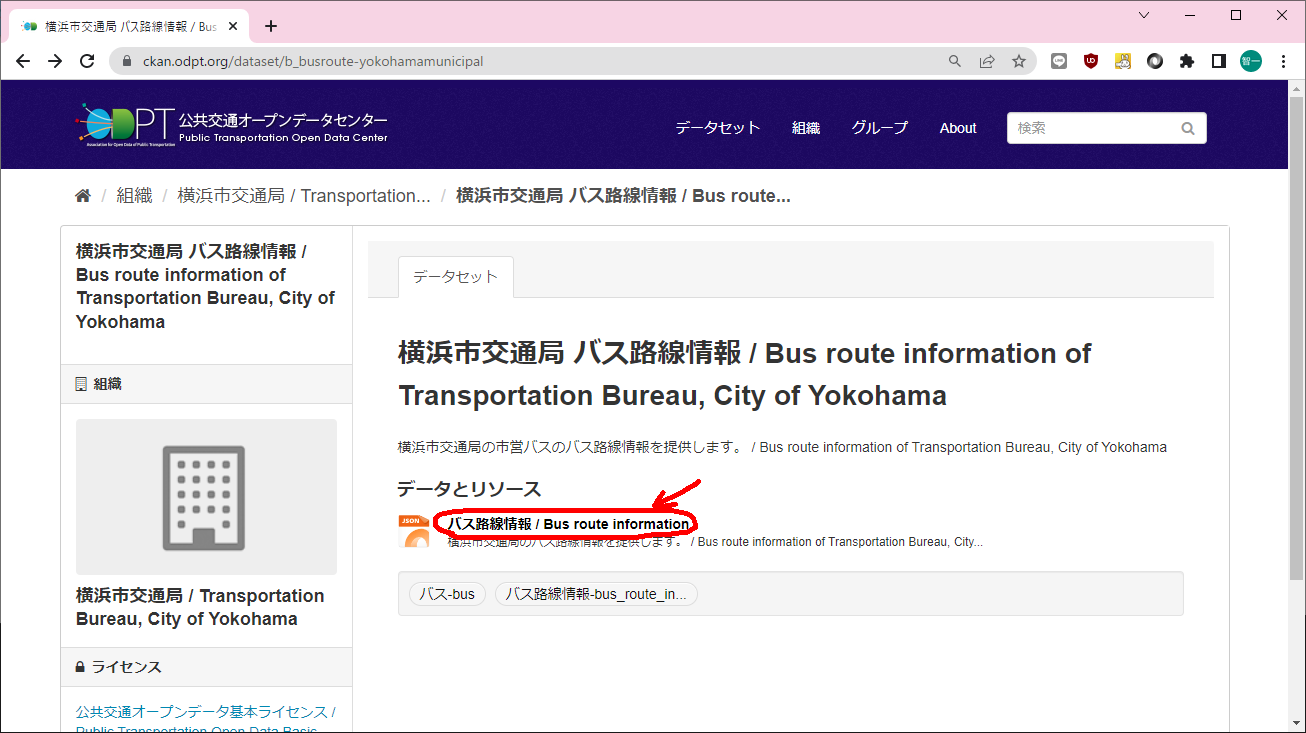
Task: Click the JSON resource file icon
Action: (414, 531)
